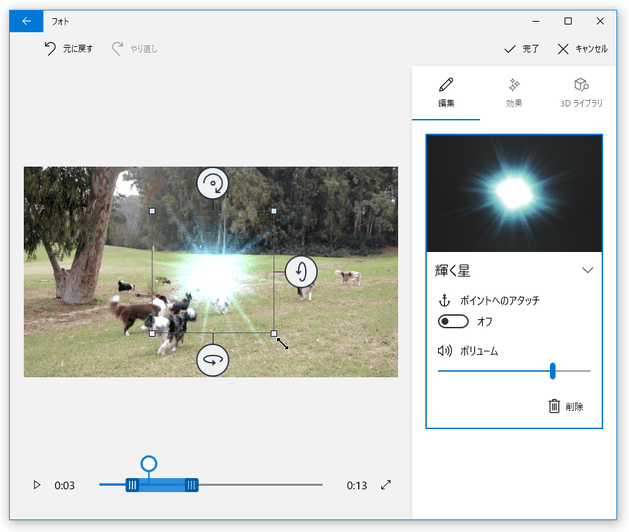
Task: Click the timeline playhead marker
Action: pyautogui.click(x=149, y=464)
